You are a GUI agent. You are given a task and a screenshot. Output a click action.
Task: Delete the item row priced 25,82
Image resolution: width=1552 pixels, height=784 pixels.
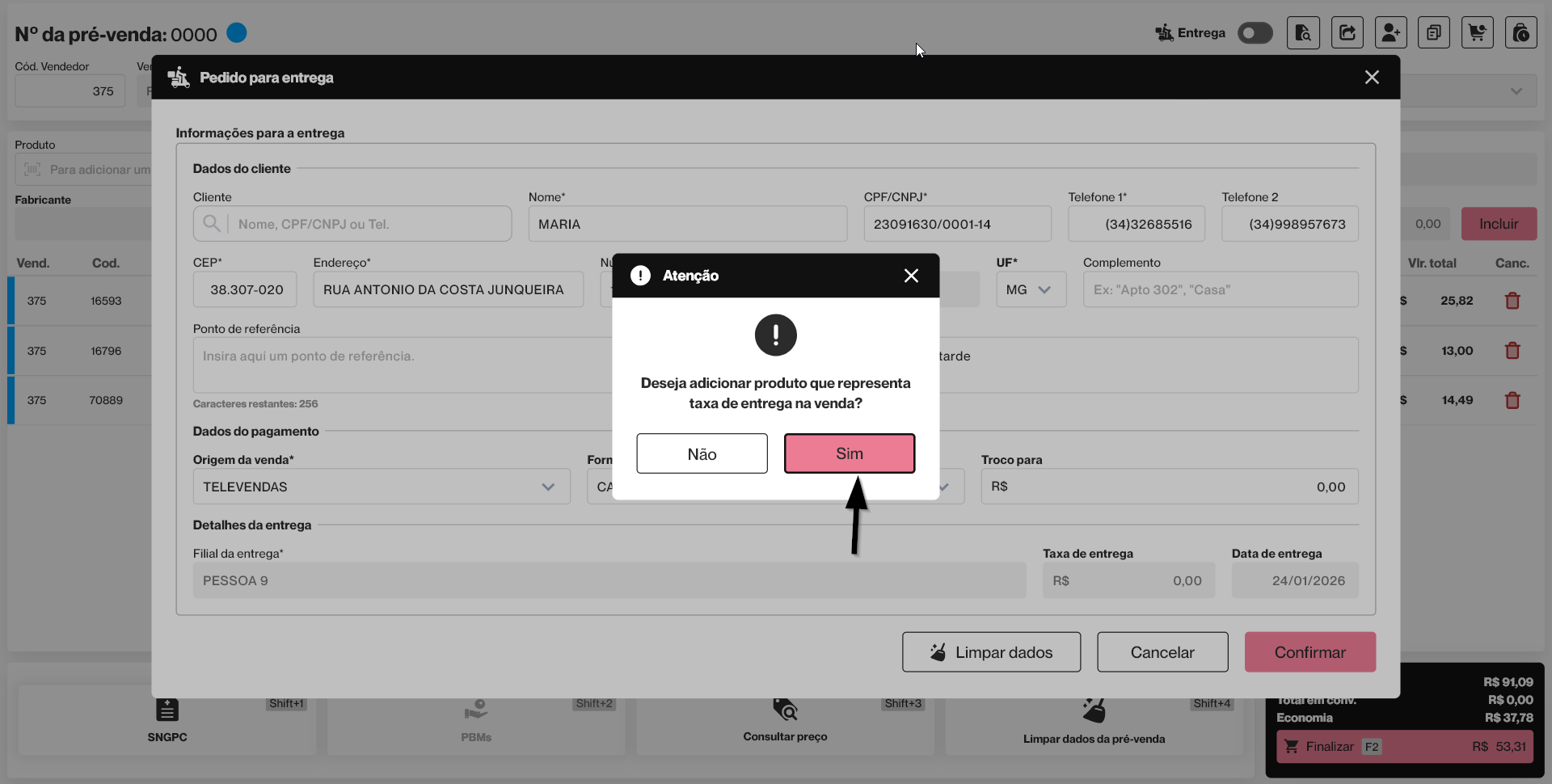click(1512, 301)
